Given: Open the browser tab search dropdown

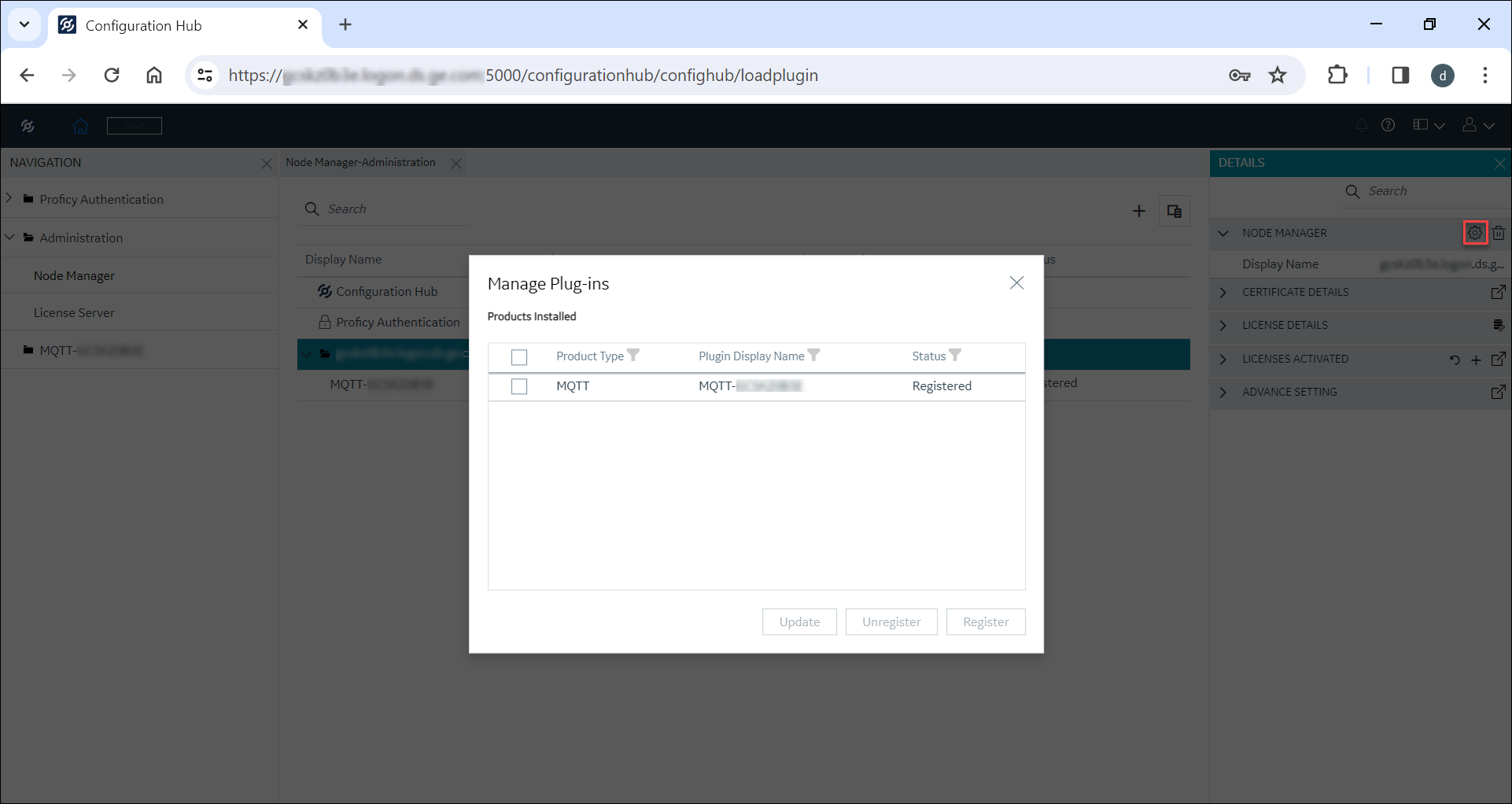Looking at the screenshot, I should tap(24, 24).
